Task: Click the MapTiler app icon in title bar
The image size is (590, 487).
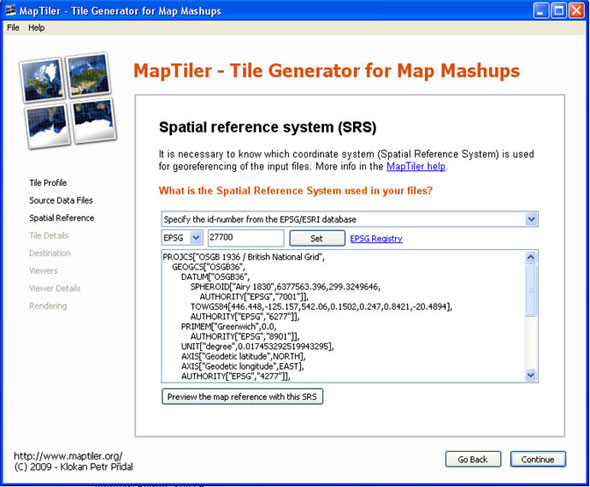Action: pos(11,10)
